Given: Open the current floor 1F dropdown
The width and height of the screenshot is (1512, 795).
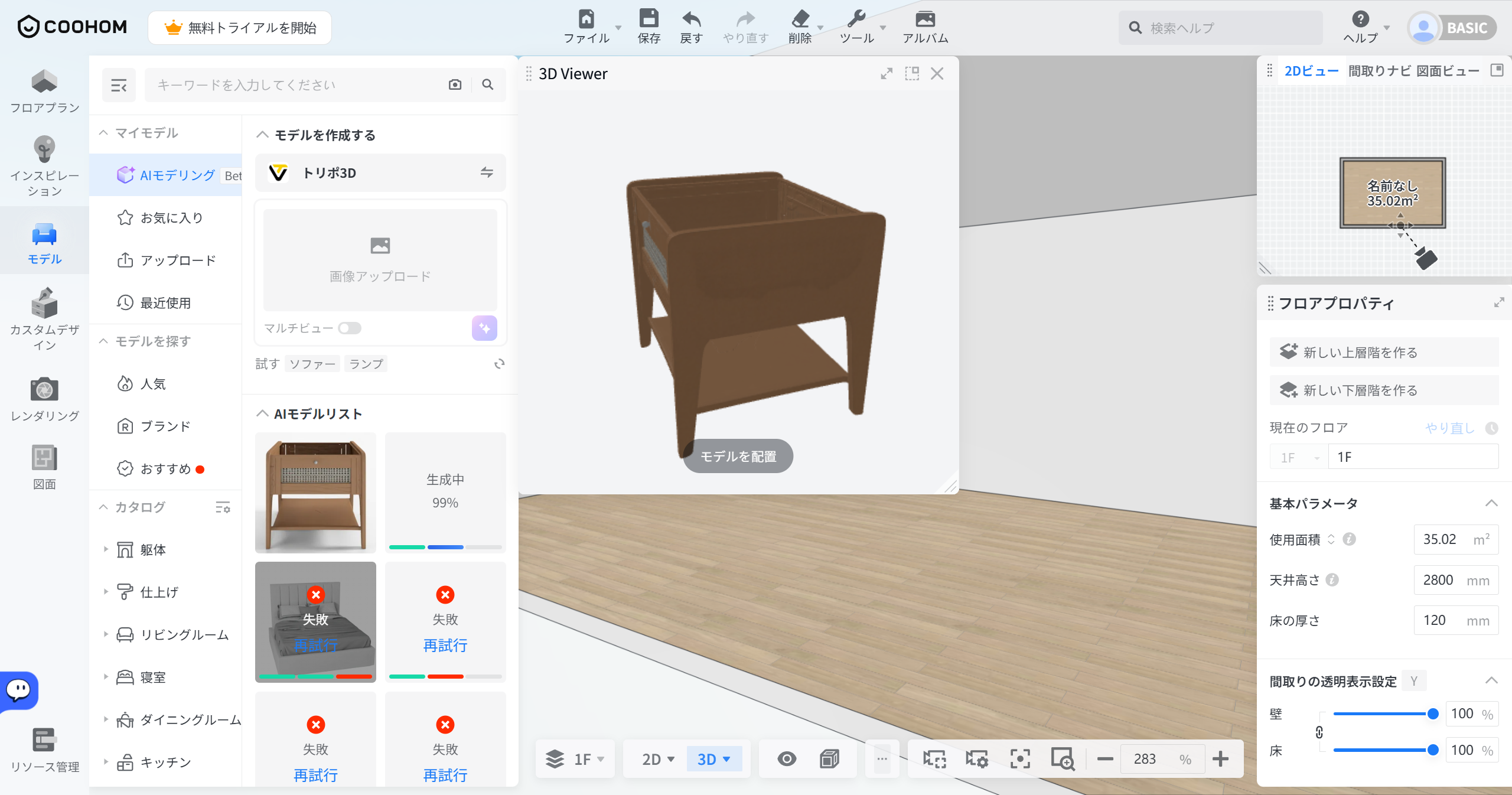Looking at the screenshot, I should click(x=1299, y=457).
